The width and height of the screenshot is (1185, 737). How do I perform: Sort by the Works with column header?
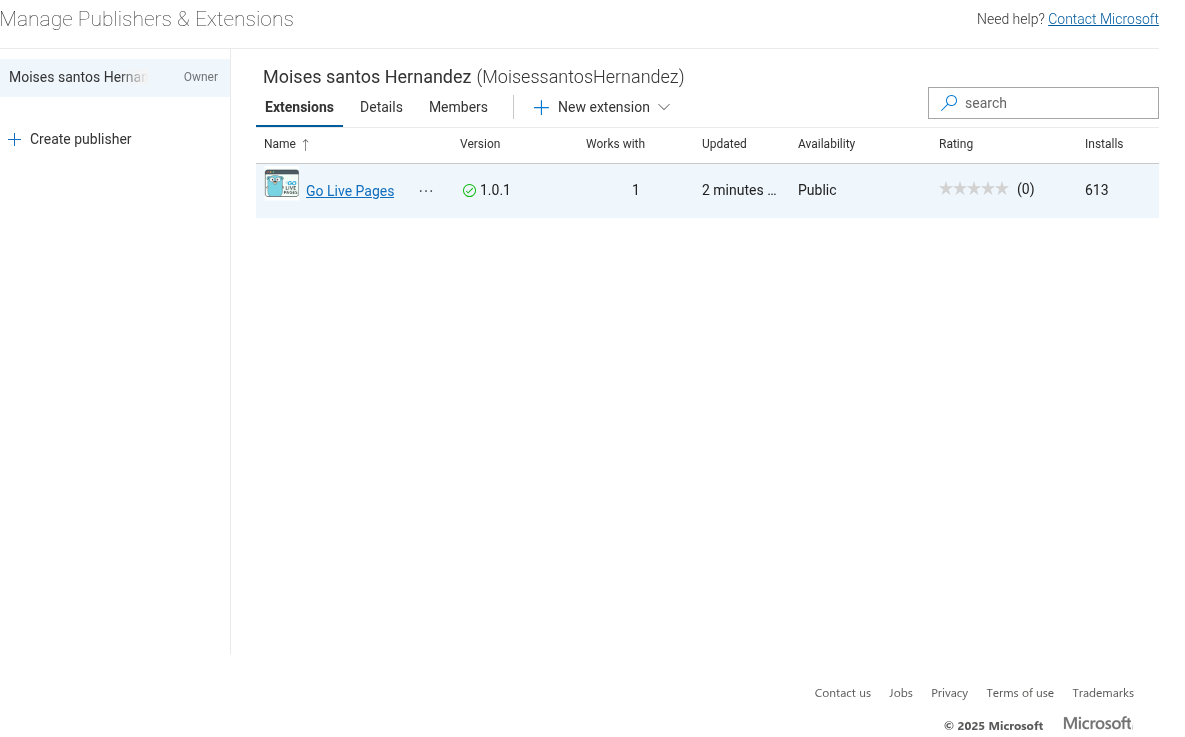point(615,144)
